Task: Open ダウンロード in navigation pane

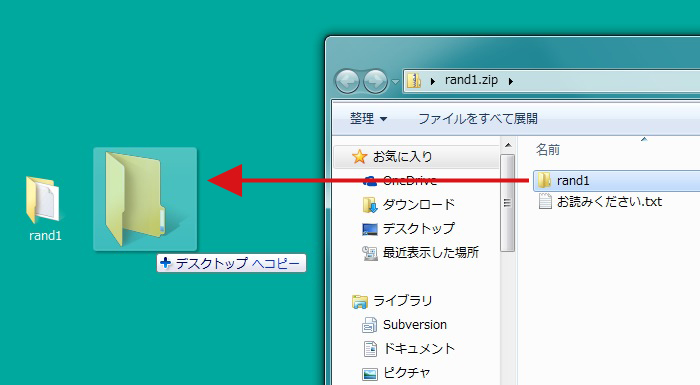Action: [418, 205]
